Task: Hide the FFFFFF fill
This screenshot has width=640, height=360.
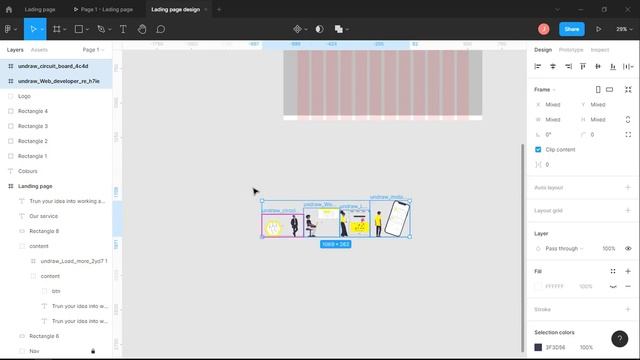Action: [613, 286]
